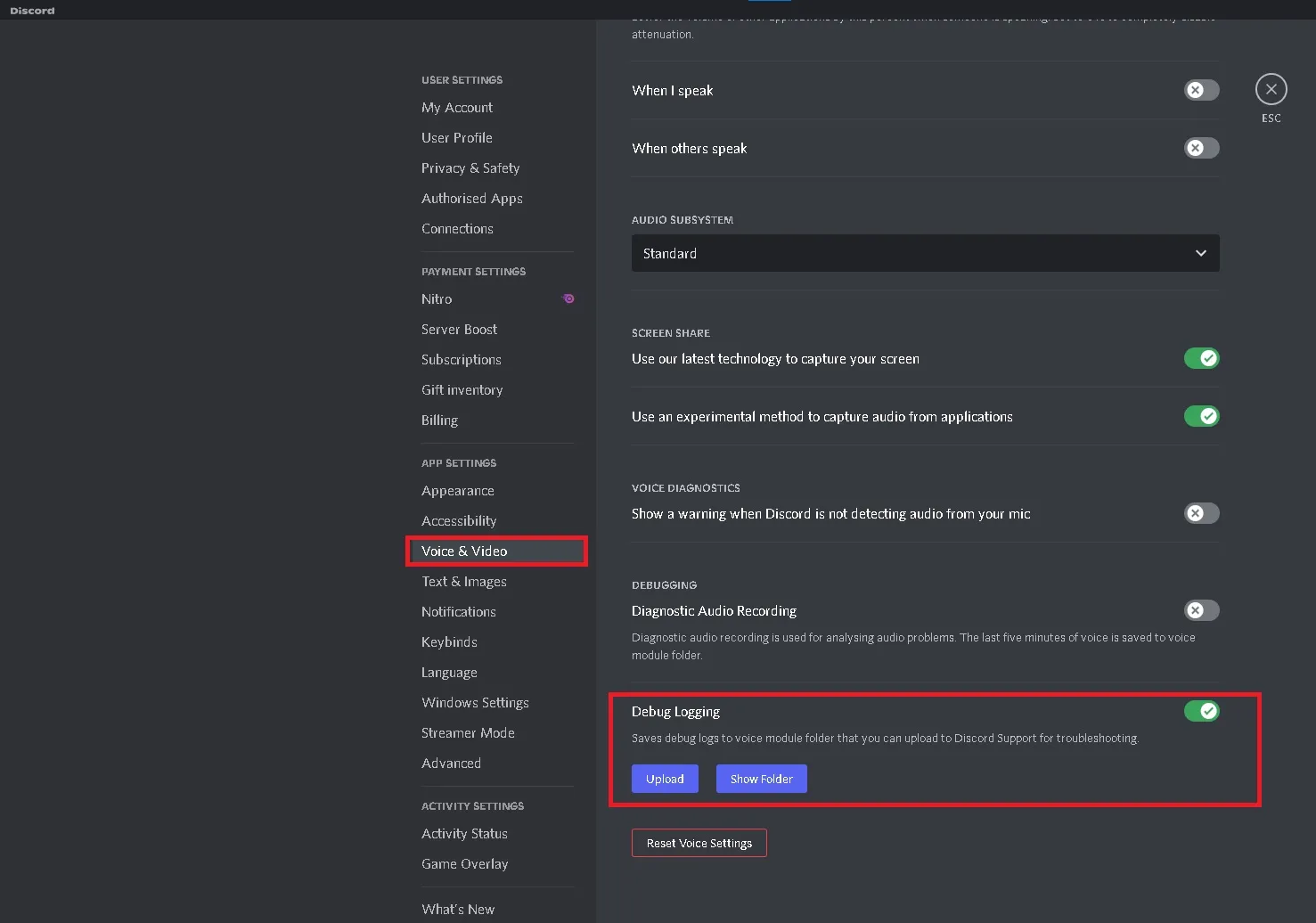The width and height of the screenshot is (1316, 923).
Task: Turn off Debug Logging switch
Action: tap(1201, 711)
